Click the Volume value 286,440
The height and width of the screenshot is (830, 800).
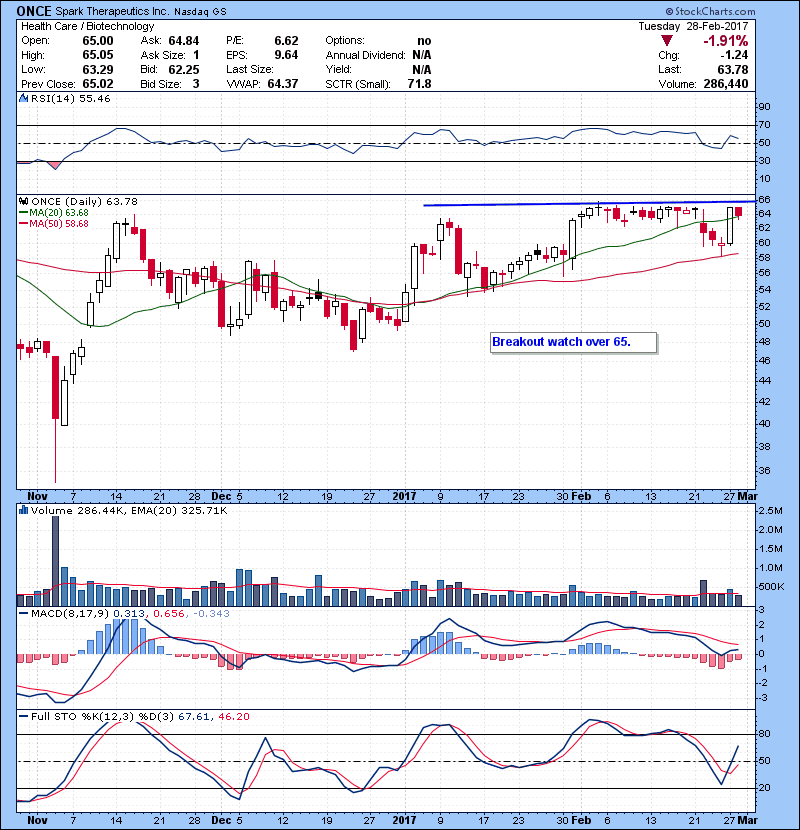726,84
